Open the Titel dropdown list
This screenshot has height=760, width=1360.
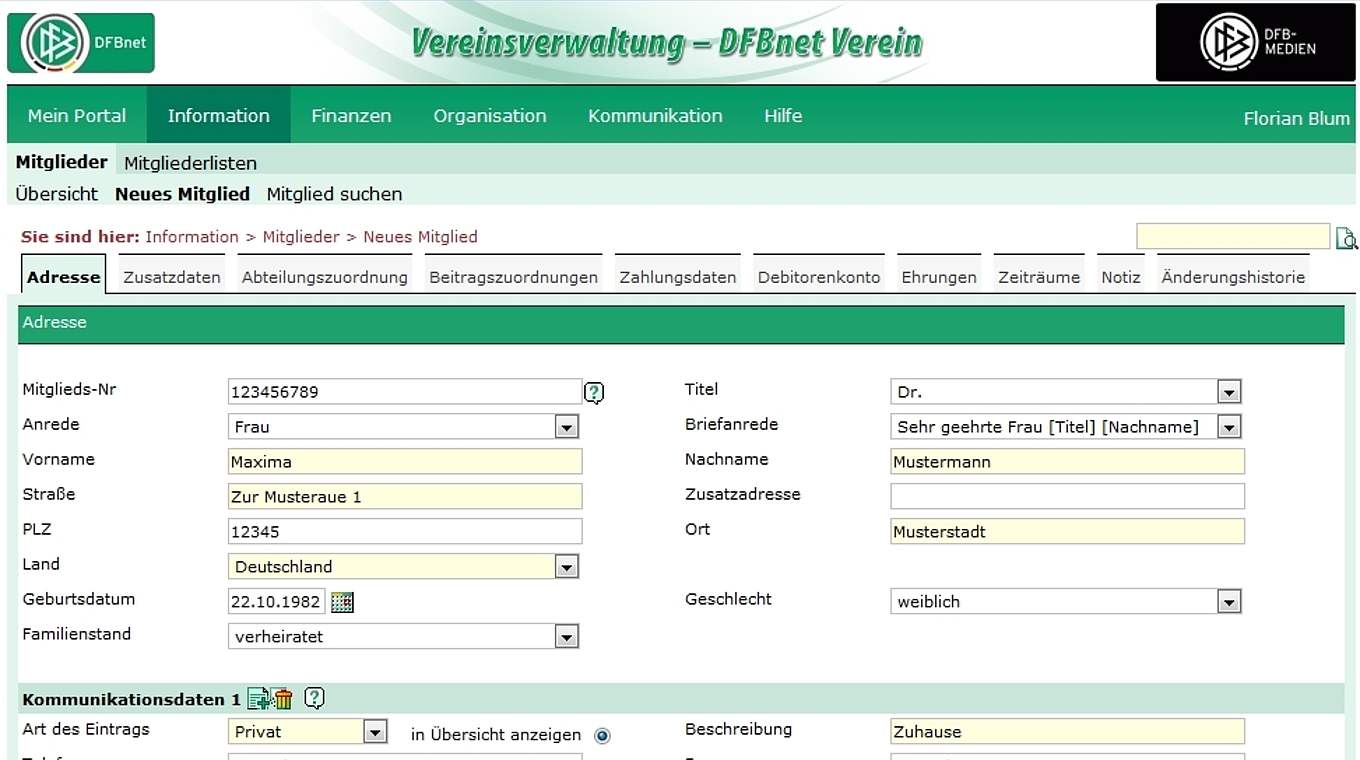[x=1229, y=393]
